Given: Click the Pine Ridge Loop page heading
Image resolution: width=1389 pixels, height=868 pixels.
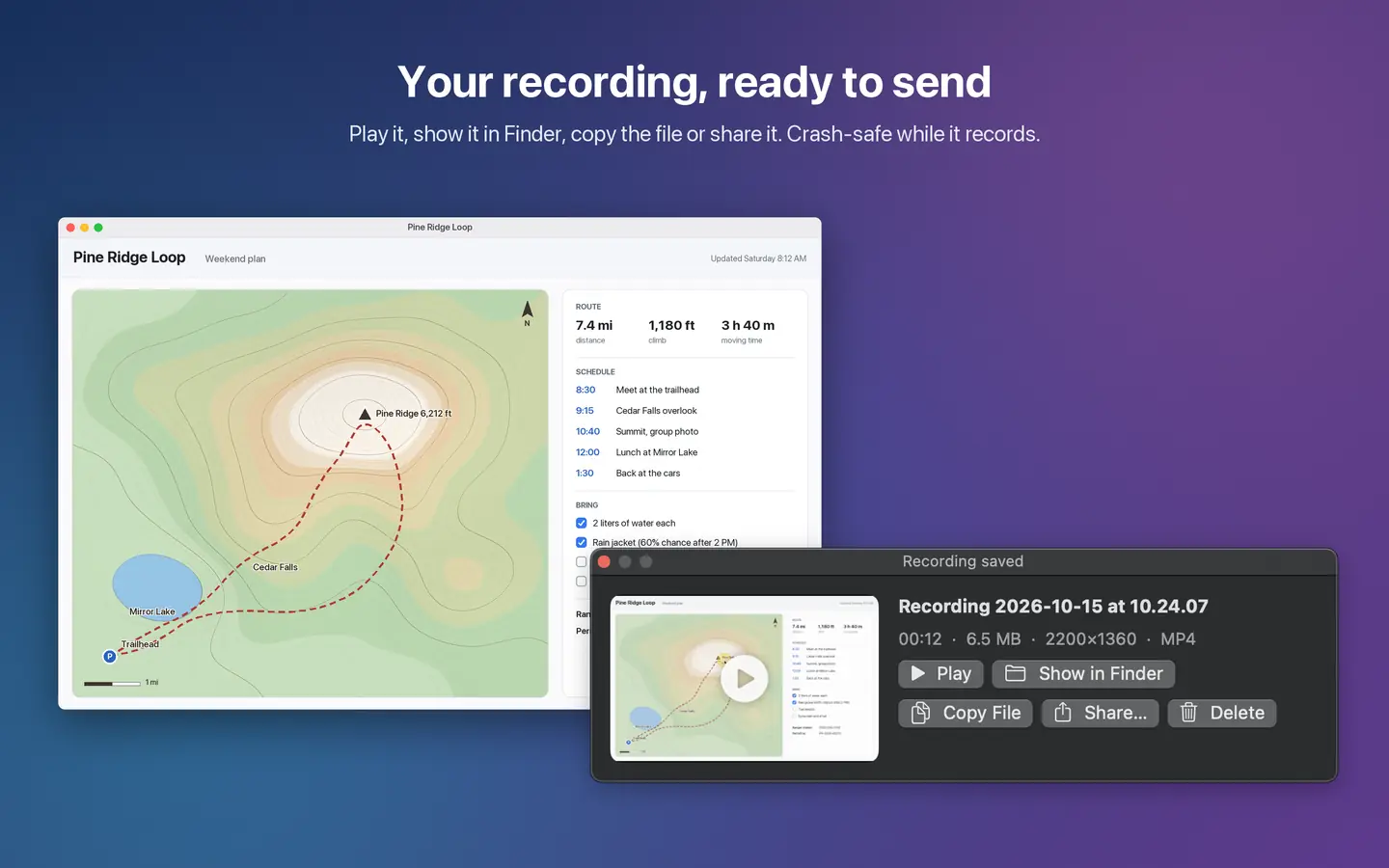Looking at the screenshot, I should 129,258.
